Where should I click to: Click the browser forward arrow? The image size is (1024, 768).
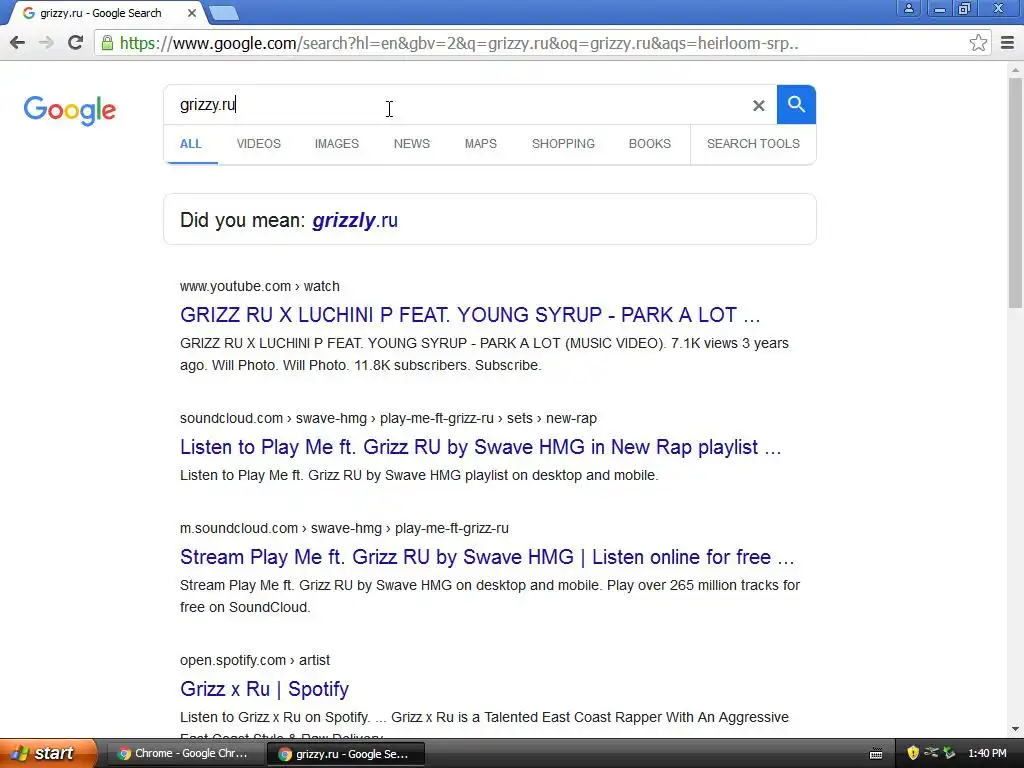(x=46, y=43)
